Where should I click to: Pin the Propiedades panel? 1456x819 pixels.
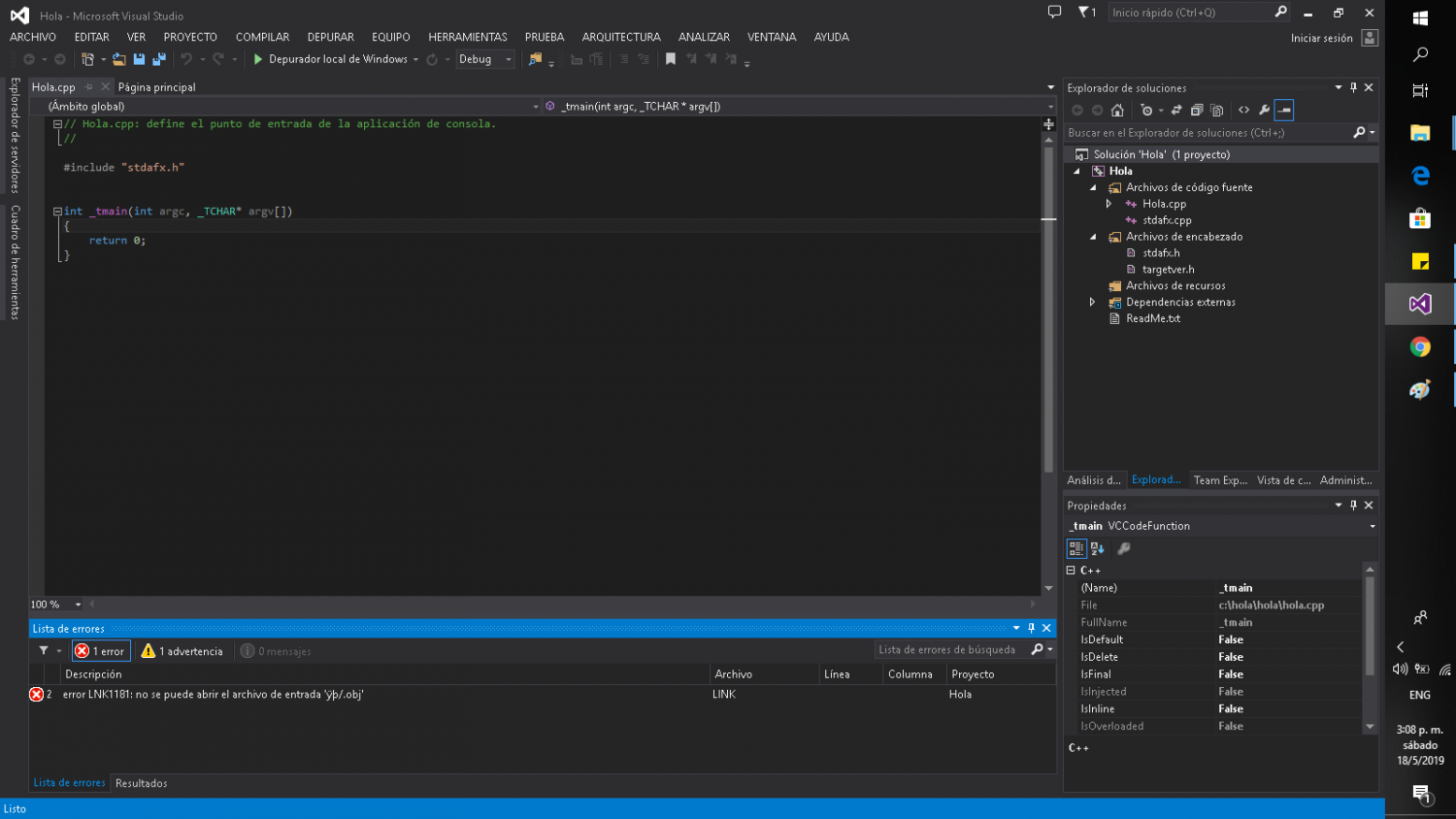[1353, 505]
